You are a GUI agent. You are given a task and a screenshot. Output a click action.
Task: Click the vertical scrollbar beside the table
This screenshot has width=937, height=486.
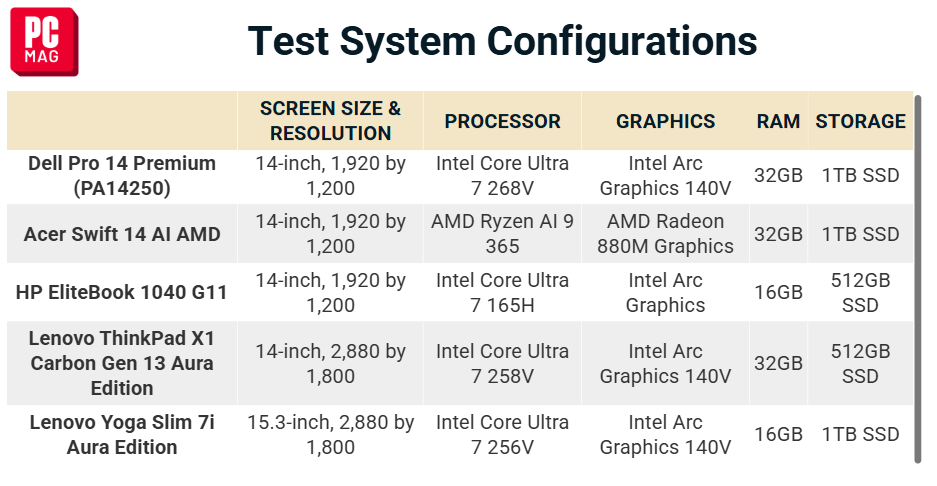point(918,279)
